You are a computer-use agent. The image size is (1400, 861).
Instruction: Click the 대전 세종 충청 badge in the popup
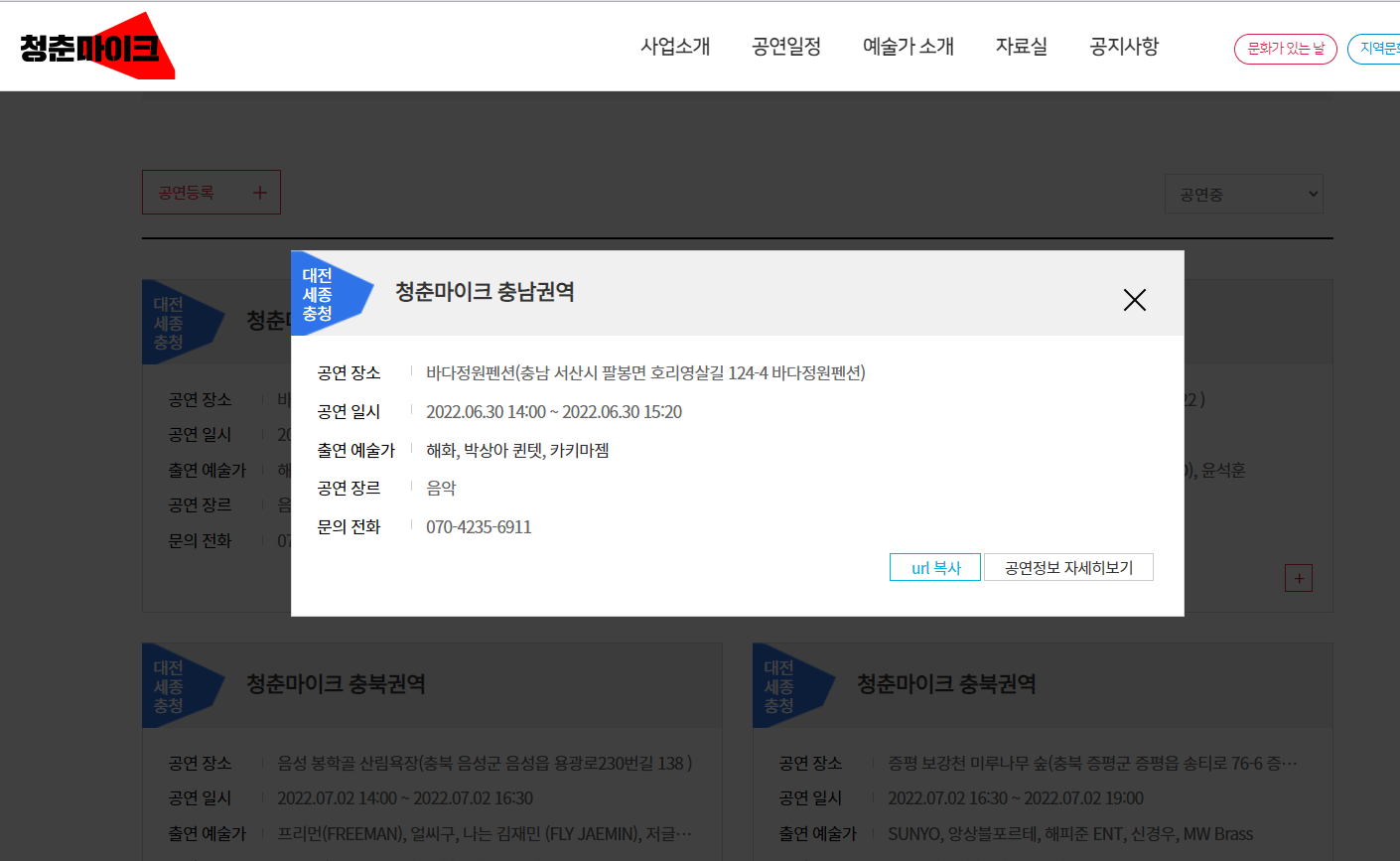click(331, 294)
